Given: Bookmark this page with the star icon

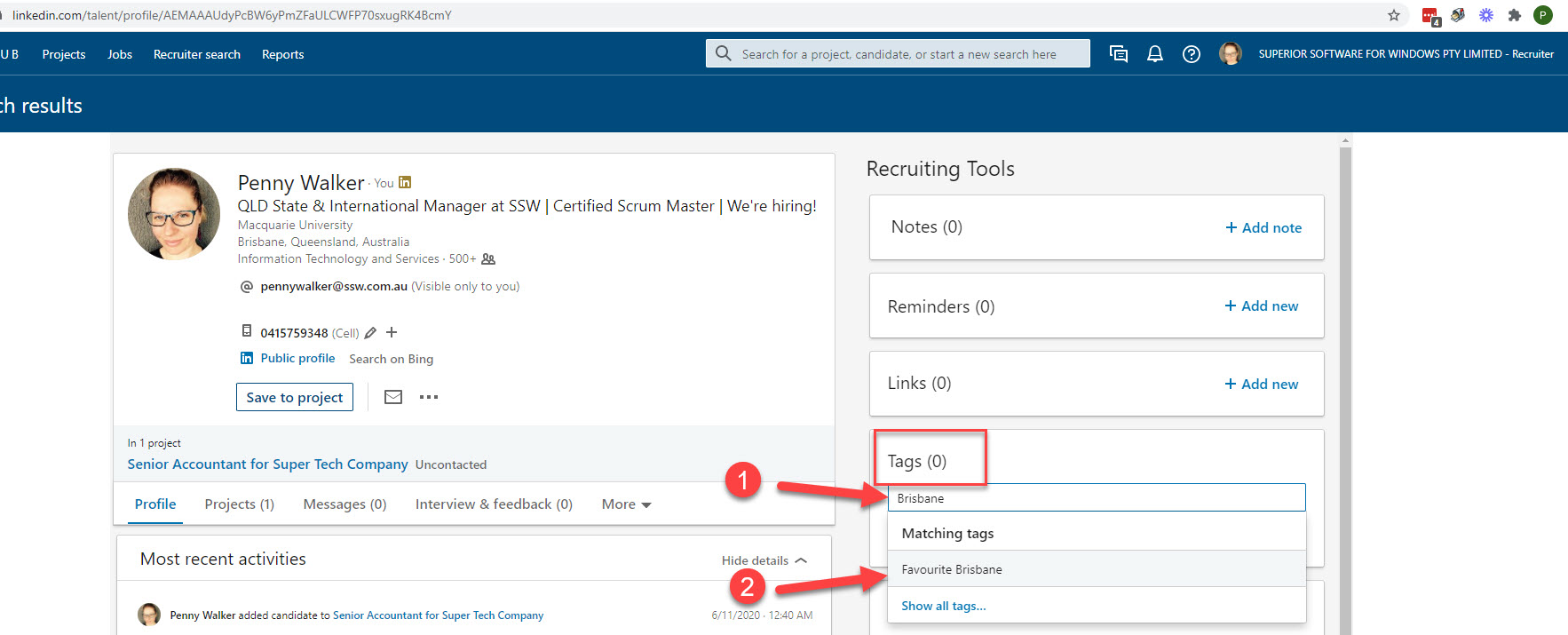Looking at the screenshot, I should 1394,15.
